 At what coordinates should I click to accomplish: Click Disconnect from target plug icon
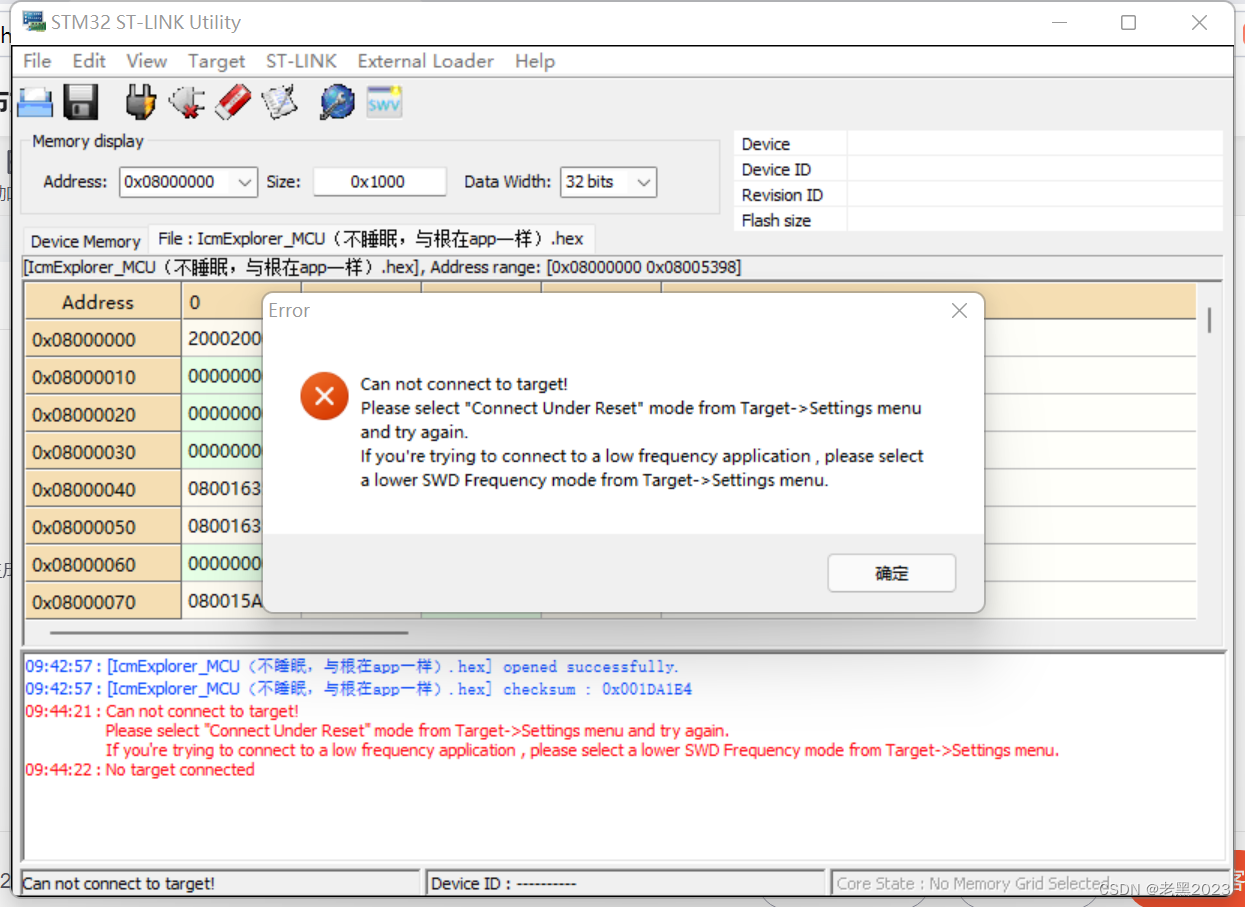(187, 102)
